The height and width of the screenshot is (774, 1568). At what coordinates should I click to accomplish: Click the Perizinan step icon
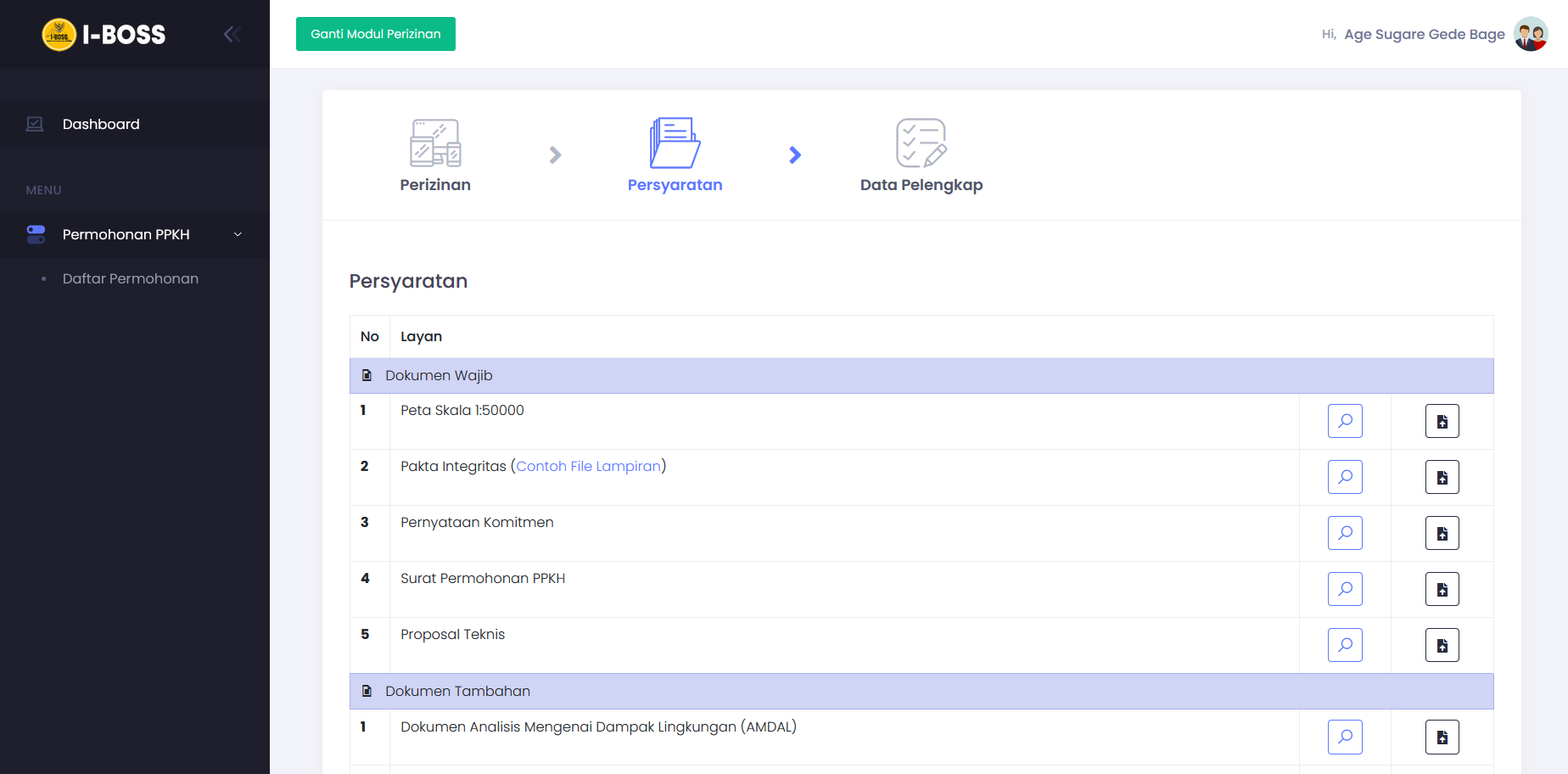click(x=435, y=143)
